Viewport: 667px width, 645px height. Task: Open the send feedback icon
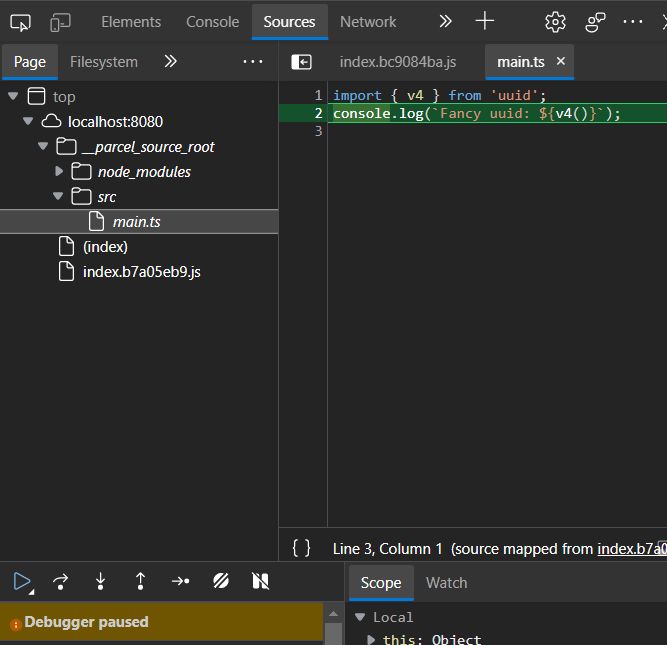(x=595, y=22)
